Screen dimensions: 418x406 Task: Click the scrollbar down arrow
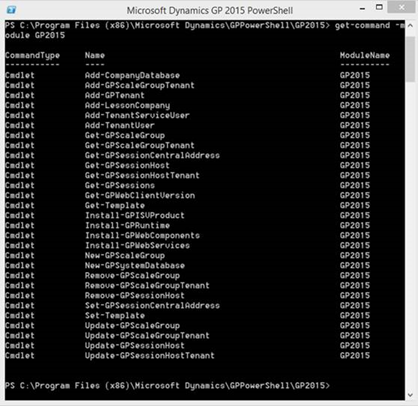pyautogui.click(x=410, y=395)
